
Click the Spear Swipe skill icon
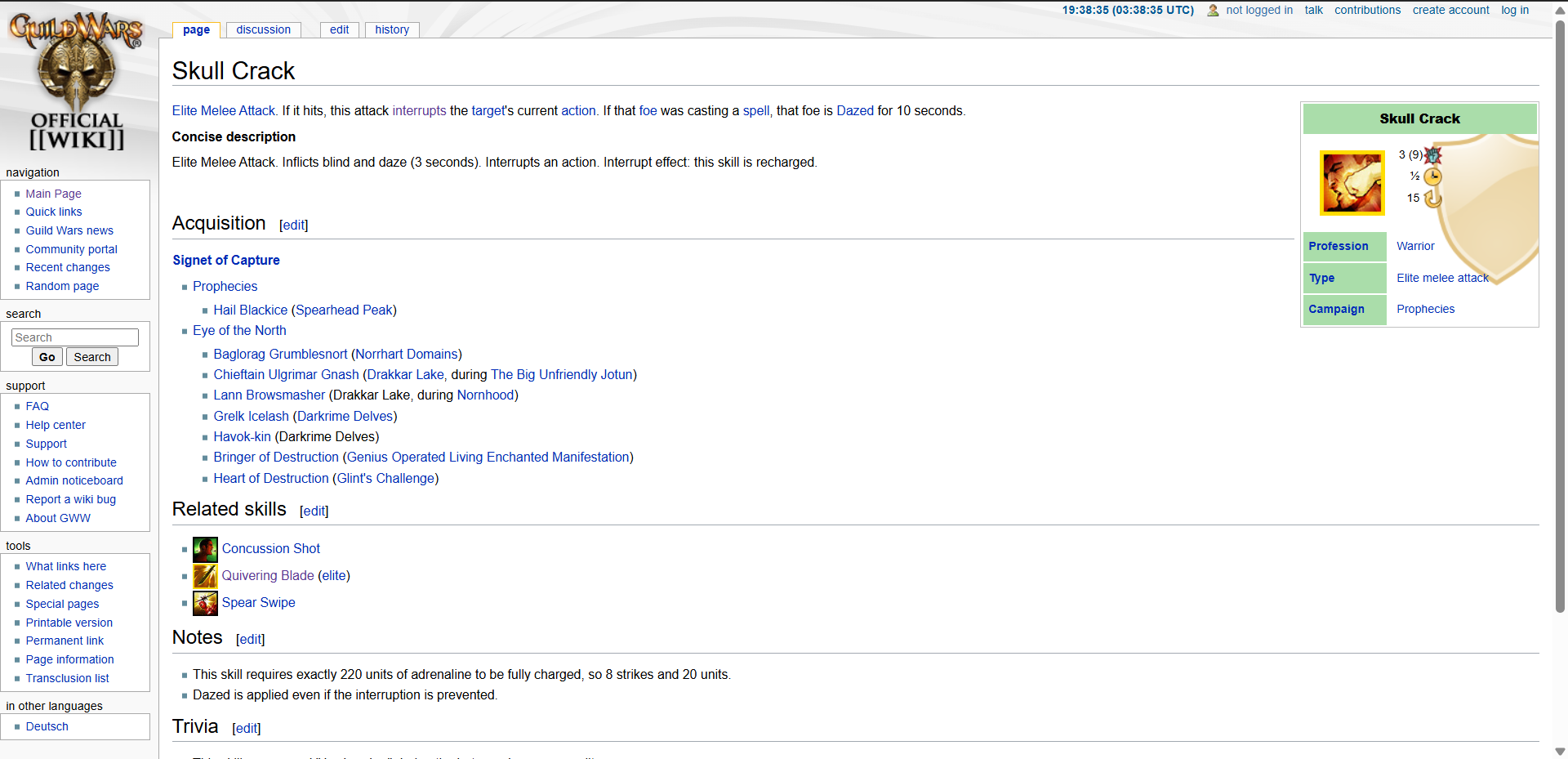coord(205,603)
